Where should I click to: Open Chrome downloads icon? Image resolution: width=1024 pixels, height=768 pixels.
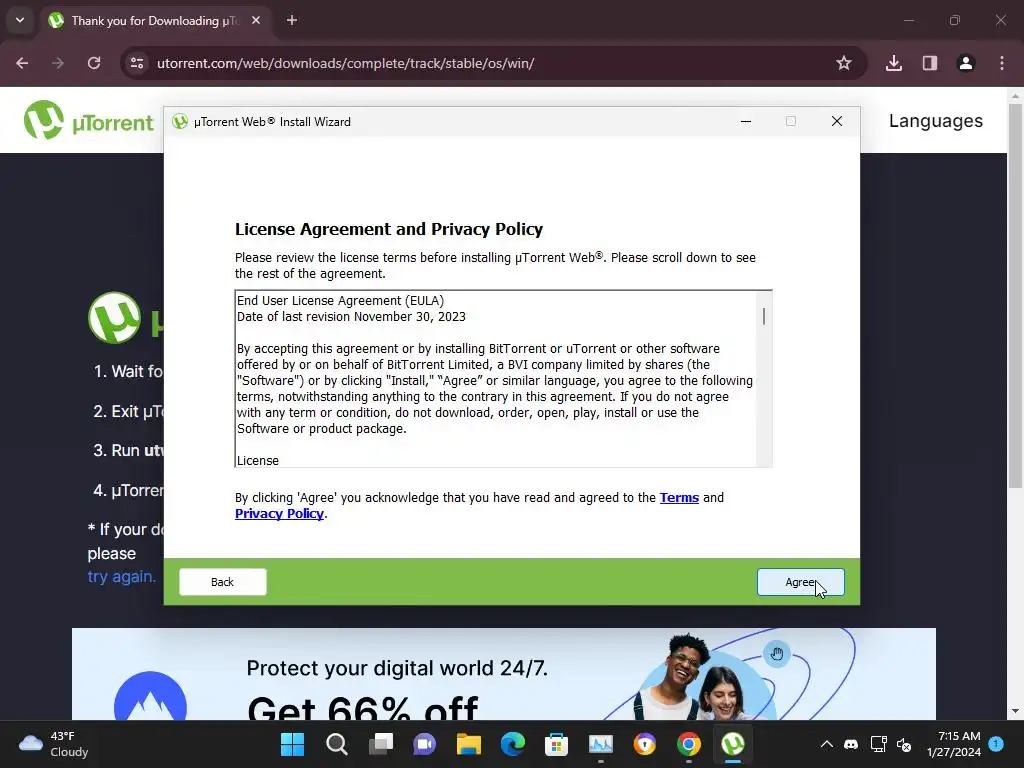[x=894, y=63]
